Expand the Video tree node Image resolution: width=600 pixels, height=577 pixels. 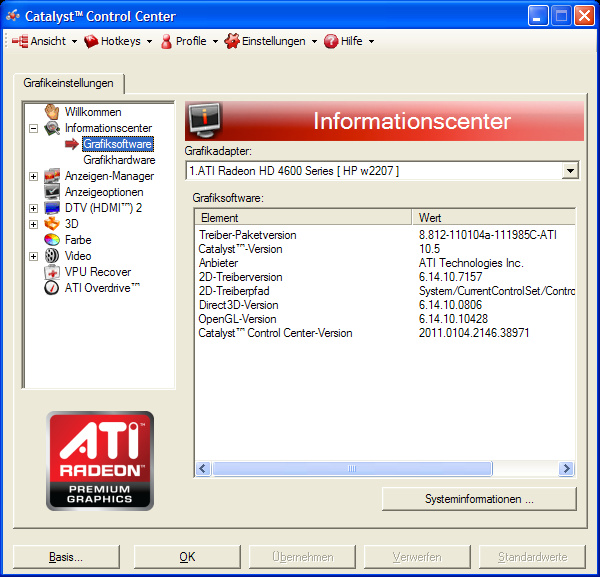pyautogui.click(x=34, y=256)
